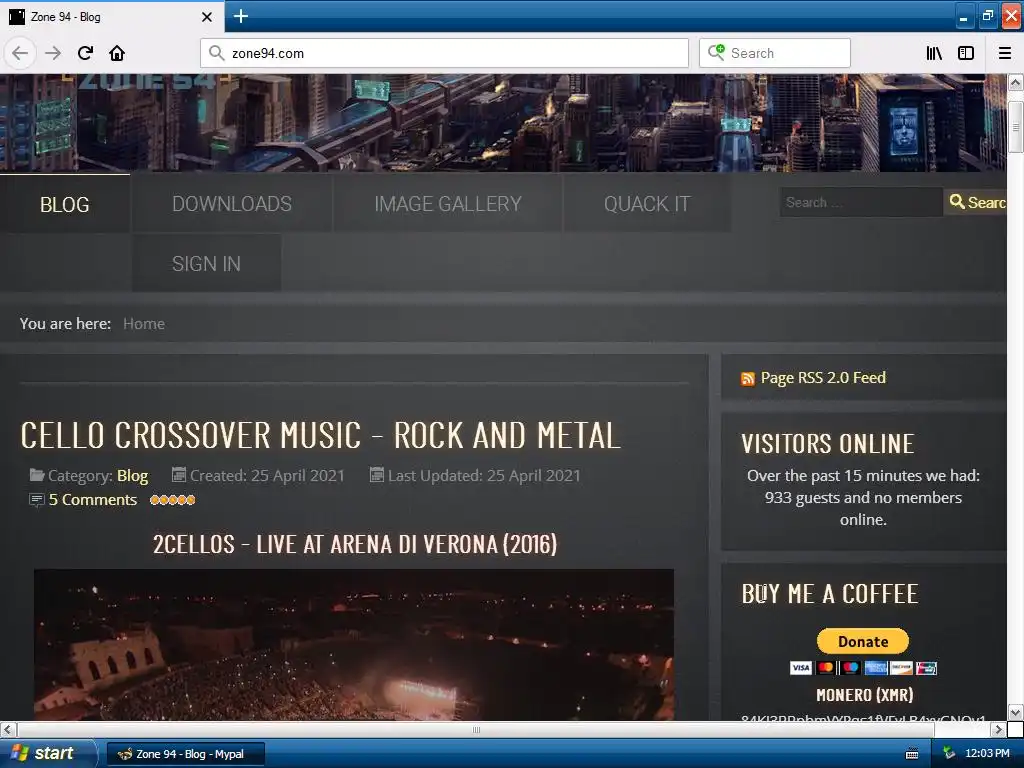Click the BUY ME A COFFEE heading
Screen dimensions: 1024x768
(x=829, y=594)
